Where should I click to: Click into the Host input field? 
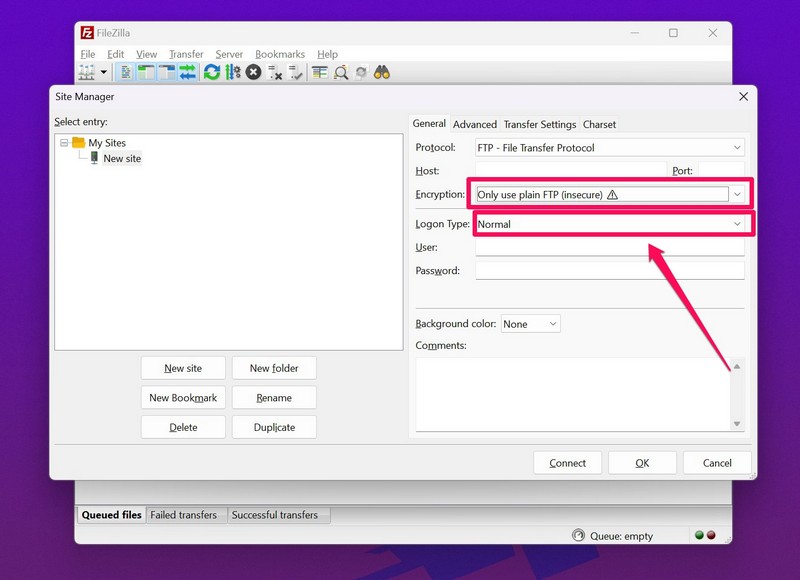(x=570, y=171)
